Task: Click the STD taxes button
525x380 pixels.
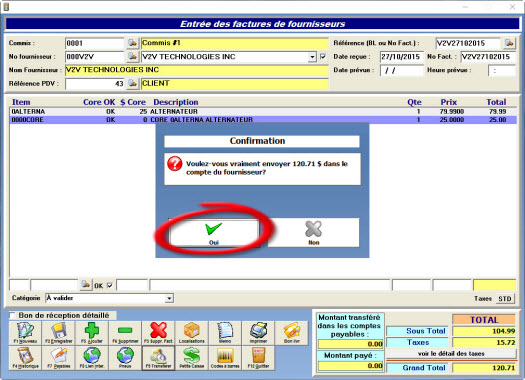Action: tap(505, 298)
